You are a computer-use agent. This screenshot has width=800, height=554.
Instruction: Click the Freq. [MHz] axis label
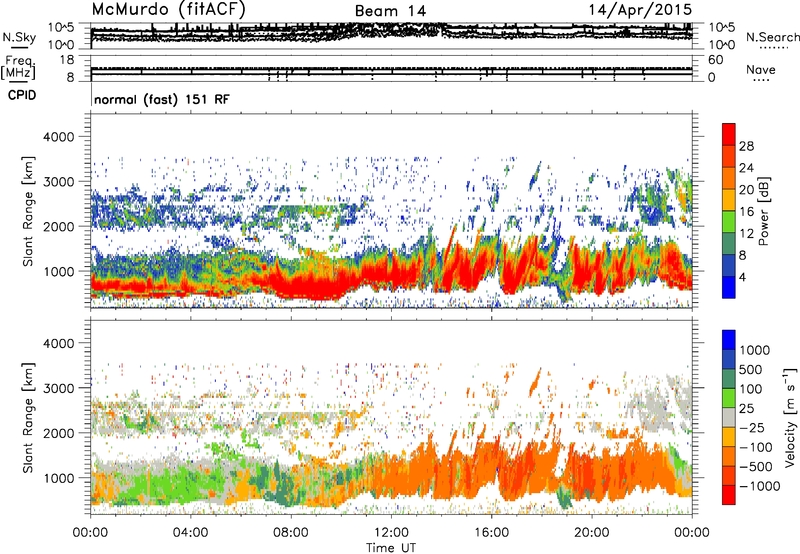point(18,68)
